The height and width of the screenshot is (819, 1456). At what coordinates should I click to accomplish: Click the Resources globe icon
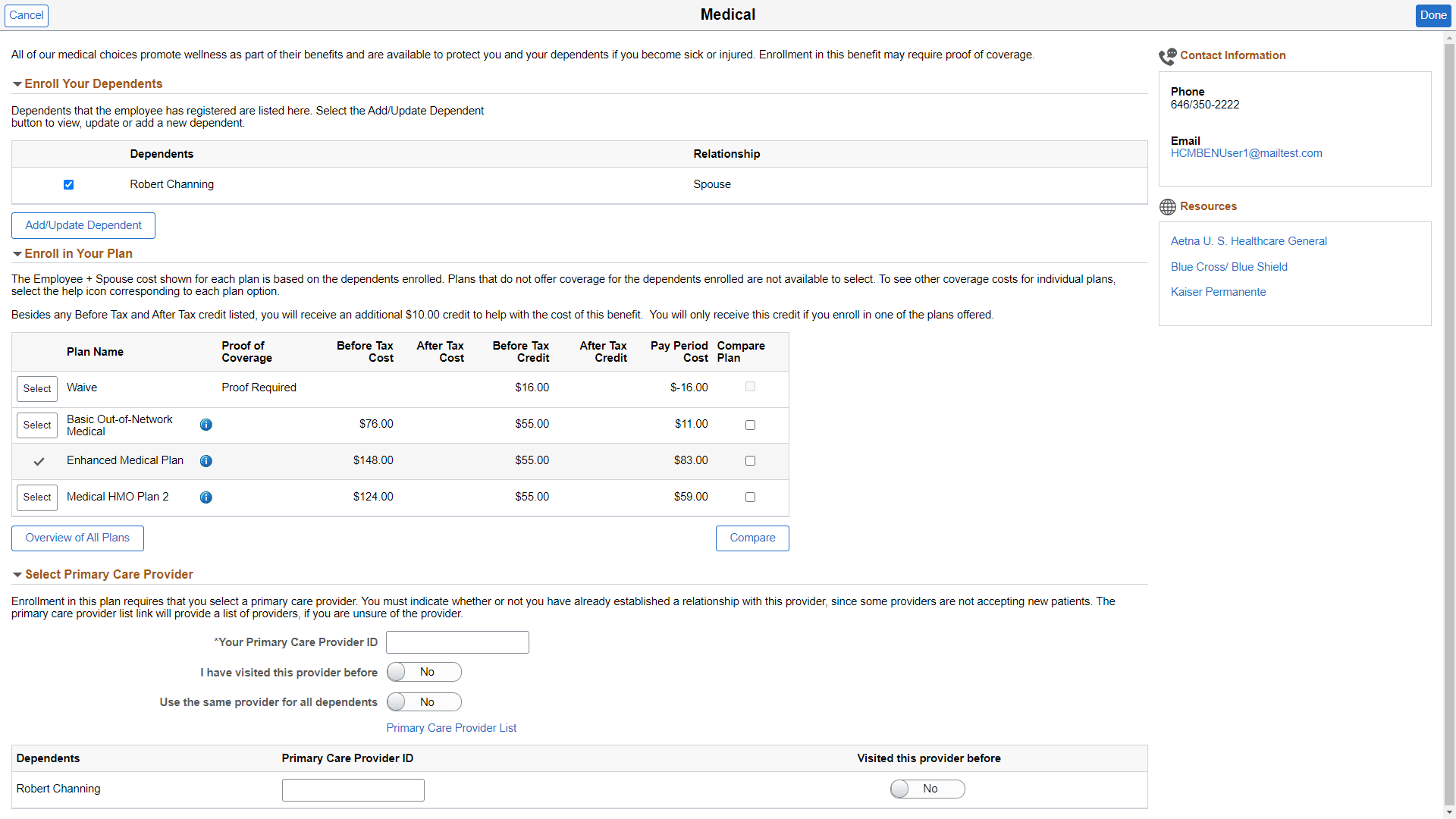1167,207
